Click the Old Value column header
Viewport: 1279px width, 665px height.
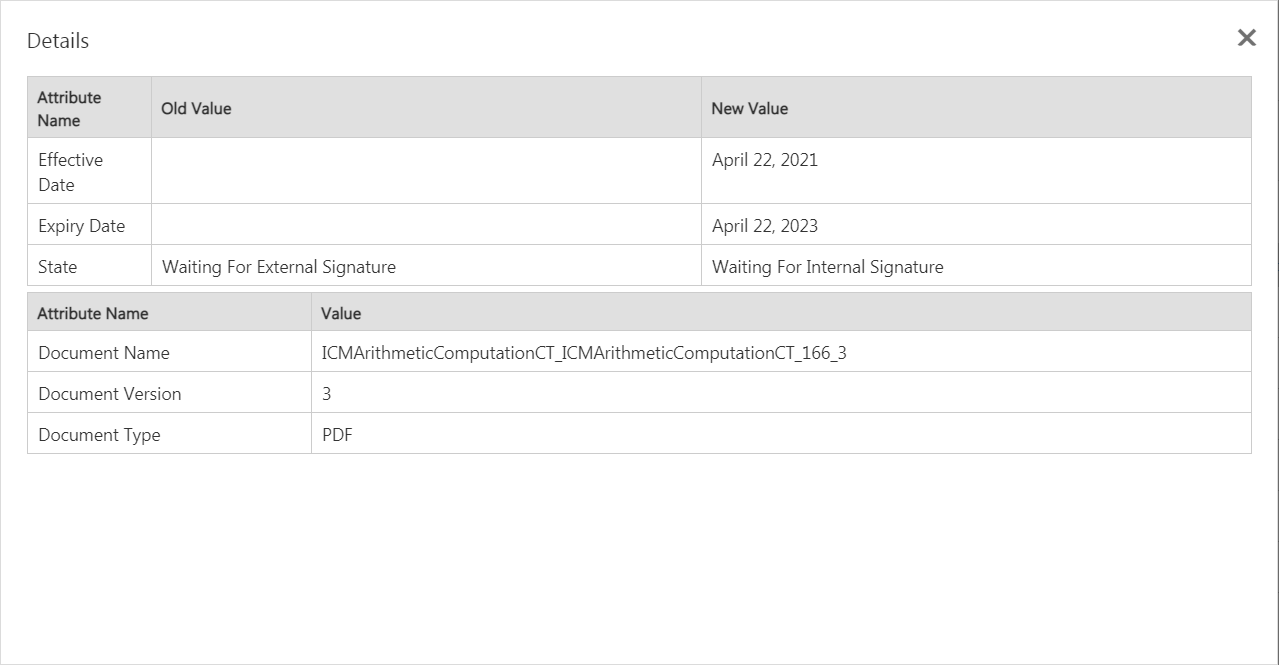[196, 108]
